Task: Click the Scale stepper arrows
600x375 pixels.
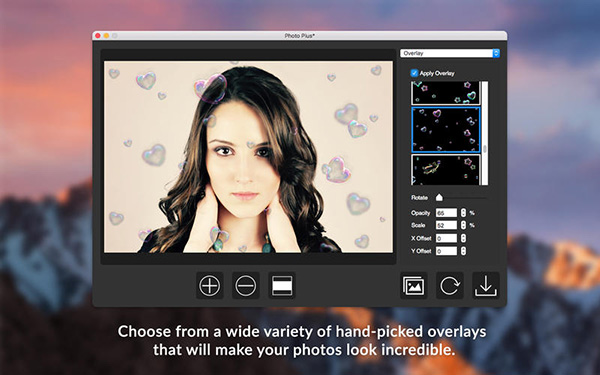Action: tap(463, 225)
